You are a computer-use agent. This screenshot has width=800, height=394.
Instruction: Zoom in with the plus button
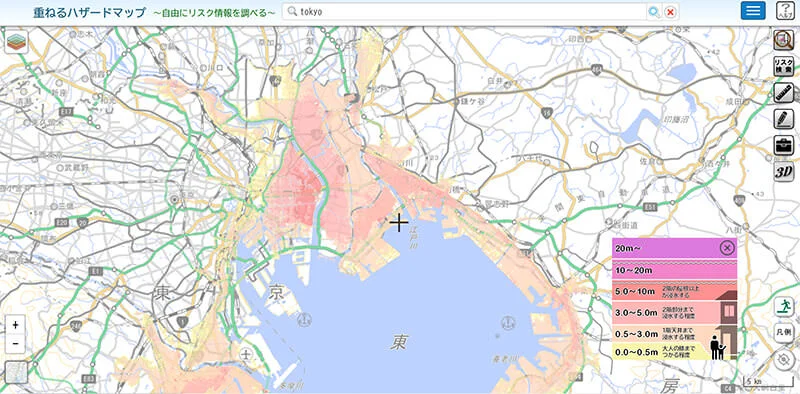[x=15, y=325]
